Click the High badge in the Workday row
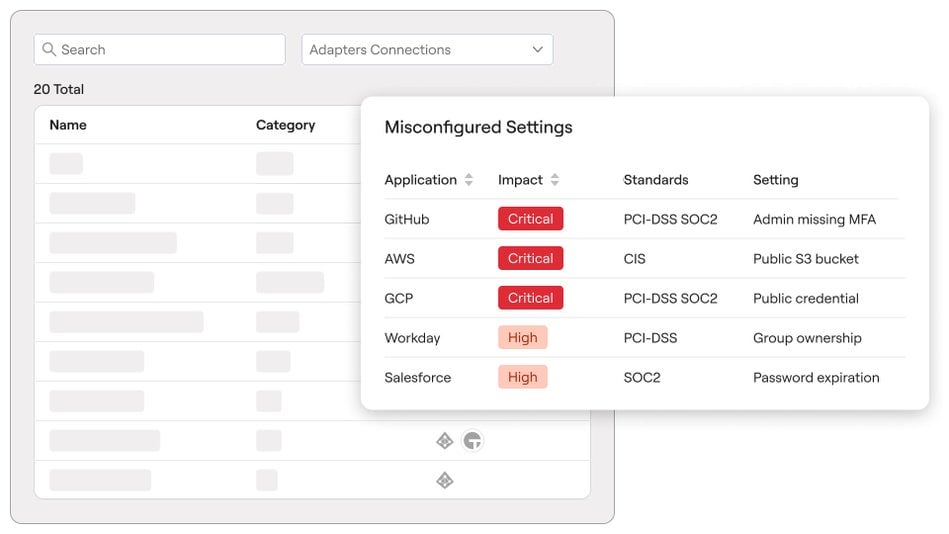949x534 pixels. [522, 338]
